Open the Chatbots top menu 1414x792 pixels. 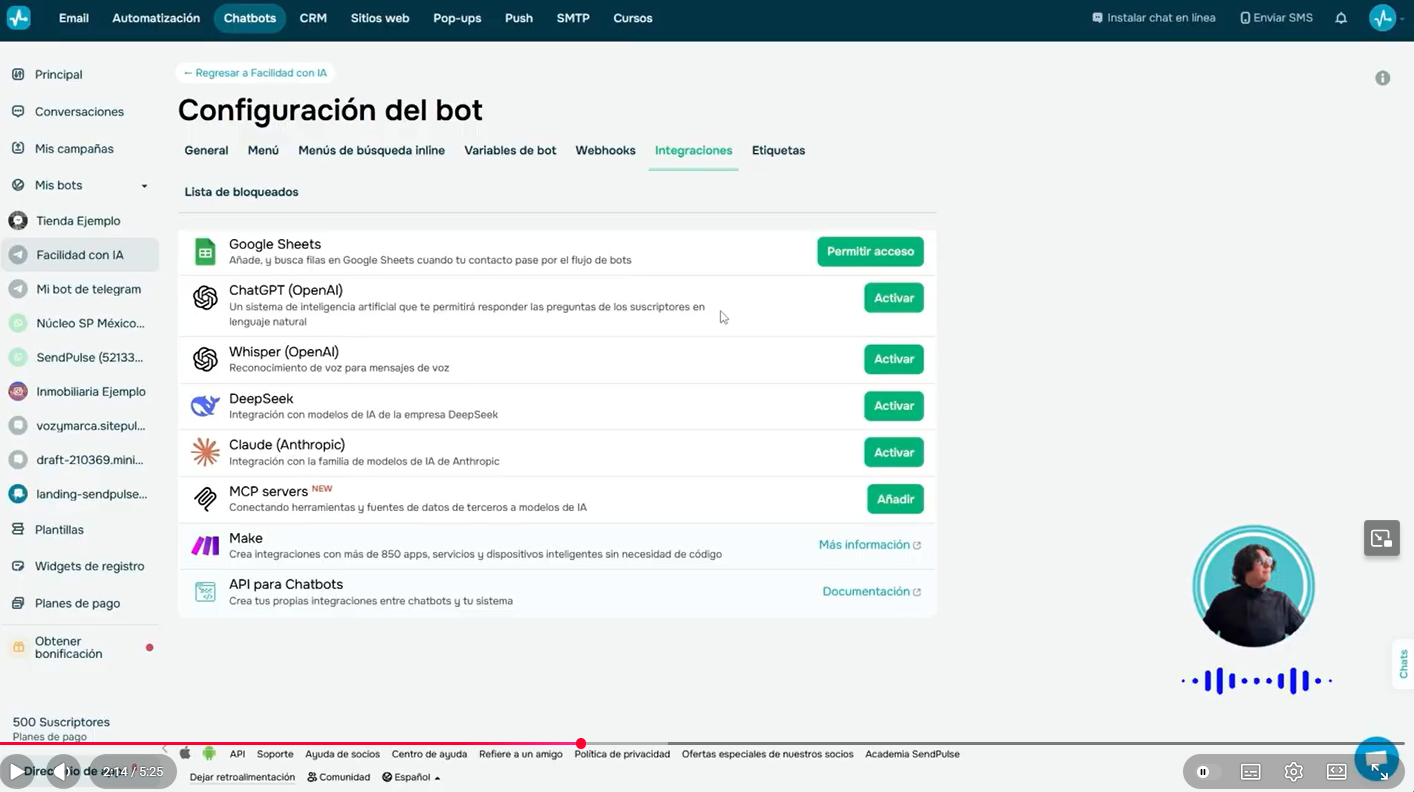(250, 18)
